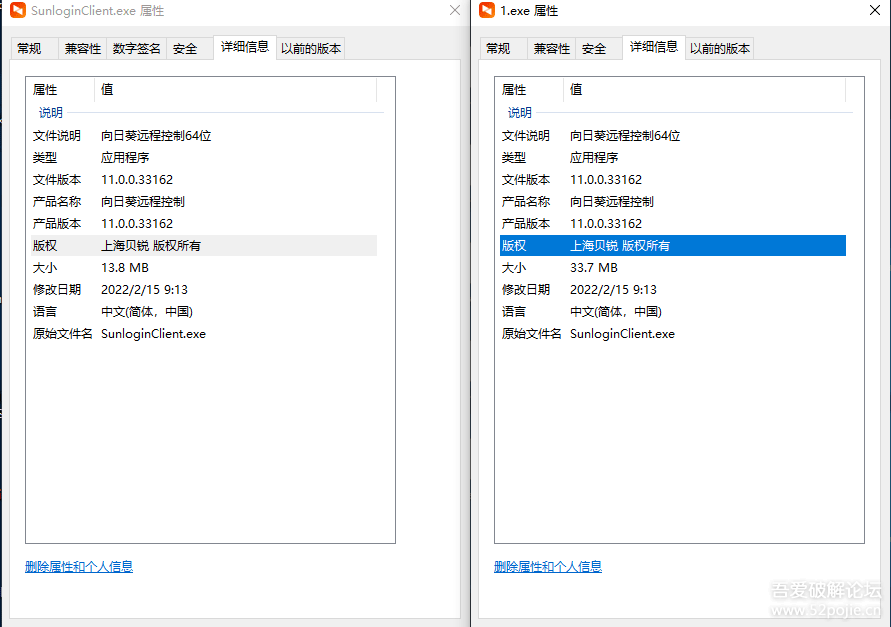Open 兼容性 tab in SunloginClient.exe window

click(82, 49)
